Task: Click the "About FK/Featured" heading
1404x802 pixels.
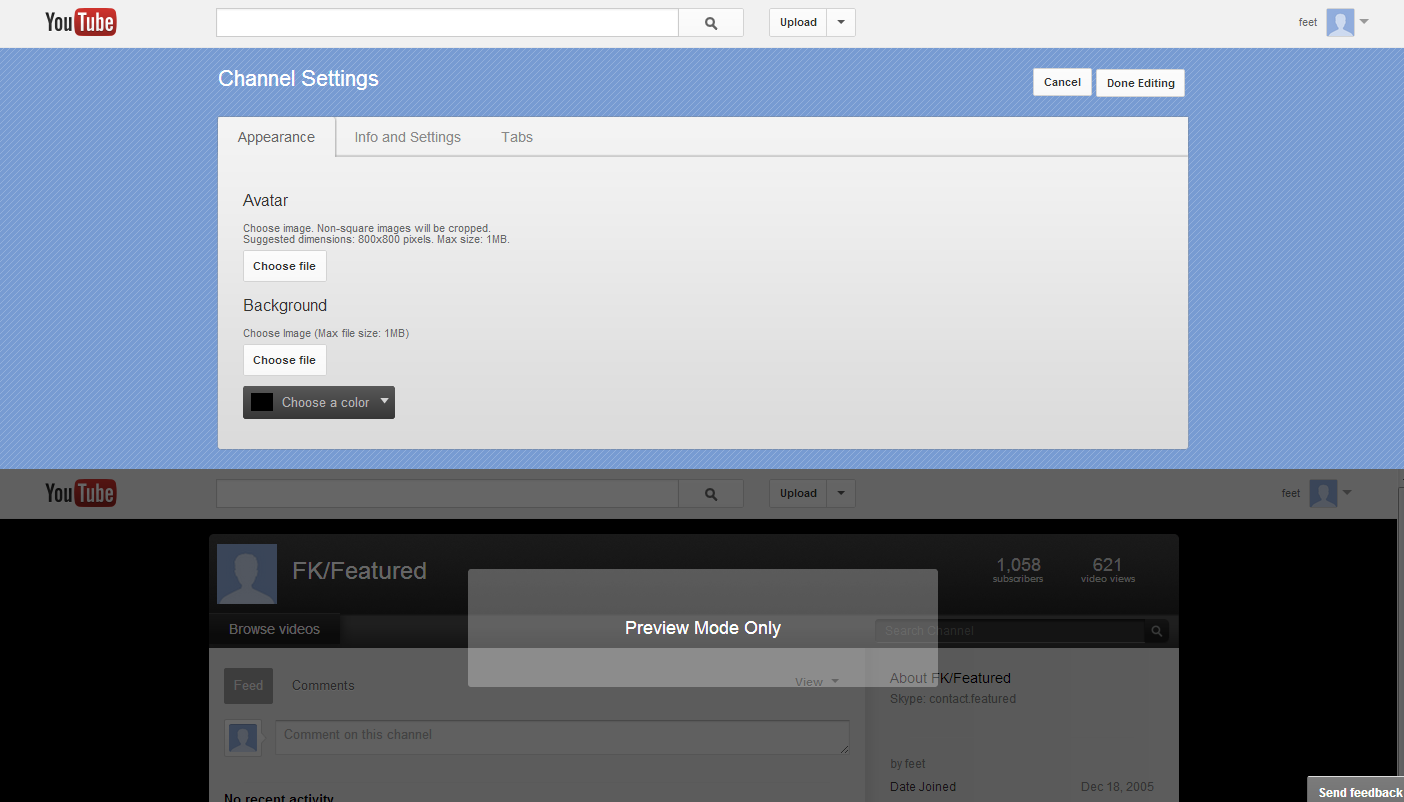Action: point(950,678)
